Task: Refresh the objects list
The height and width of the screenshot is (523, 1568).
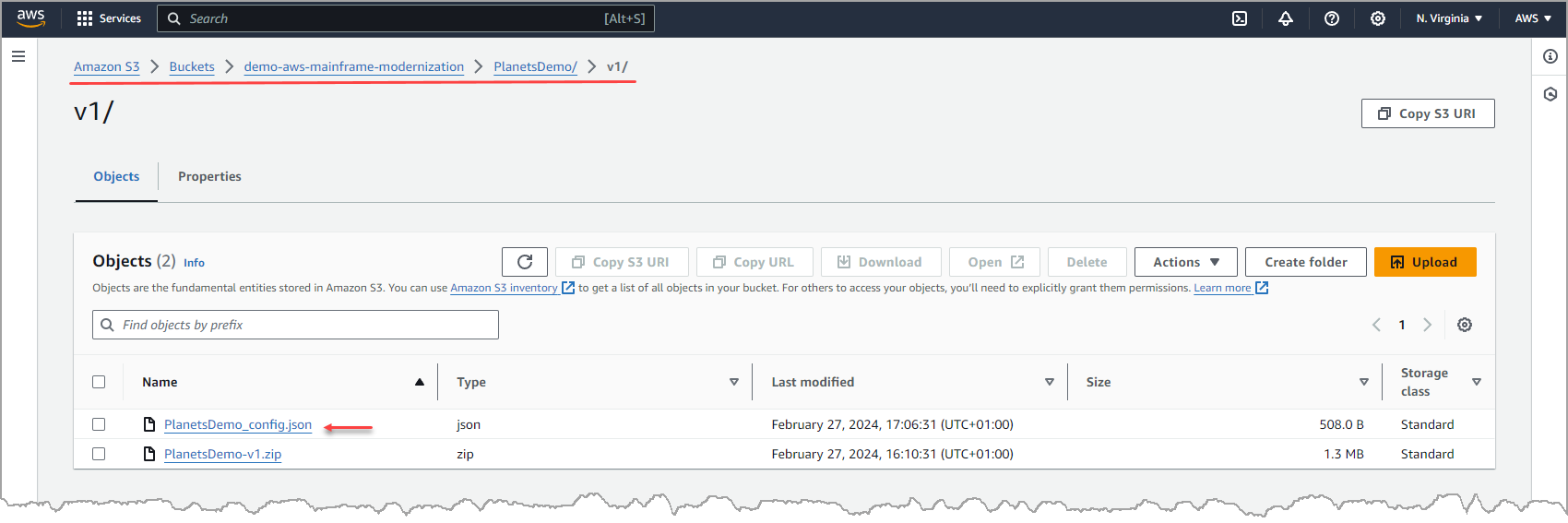Action: pyautogui.click(x=525, y=262)
